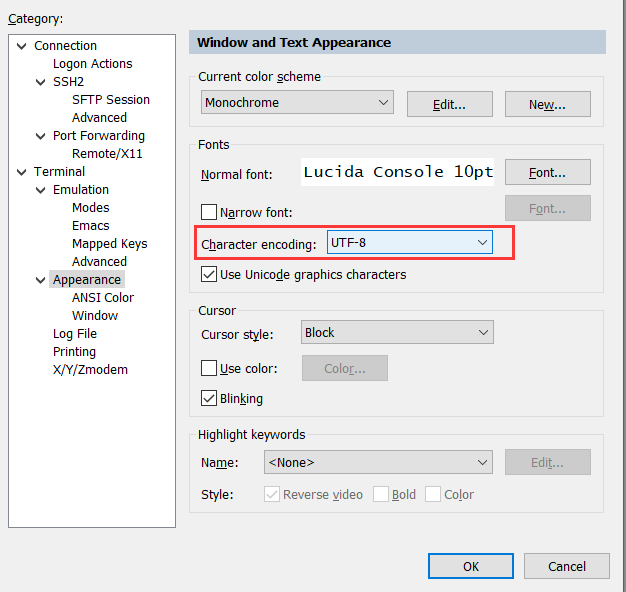Open the Current color scheme dropdown
626x592 pixels.
pos(297,103)
